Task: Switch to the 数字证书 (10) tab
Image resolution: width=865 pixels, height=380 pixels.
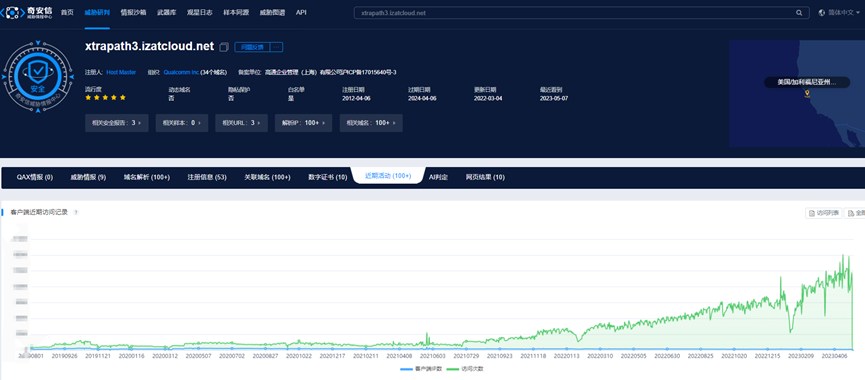Action: 328,178
